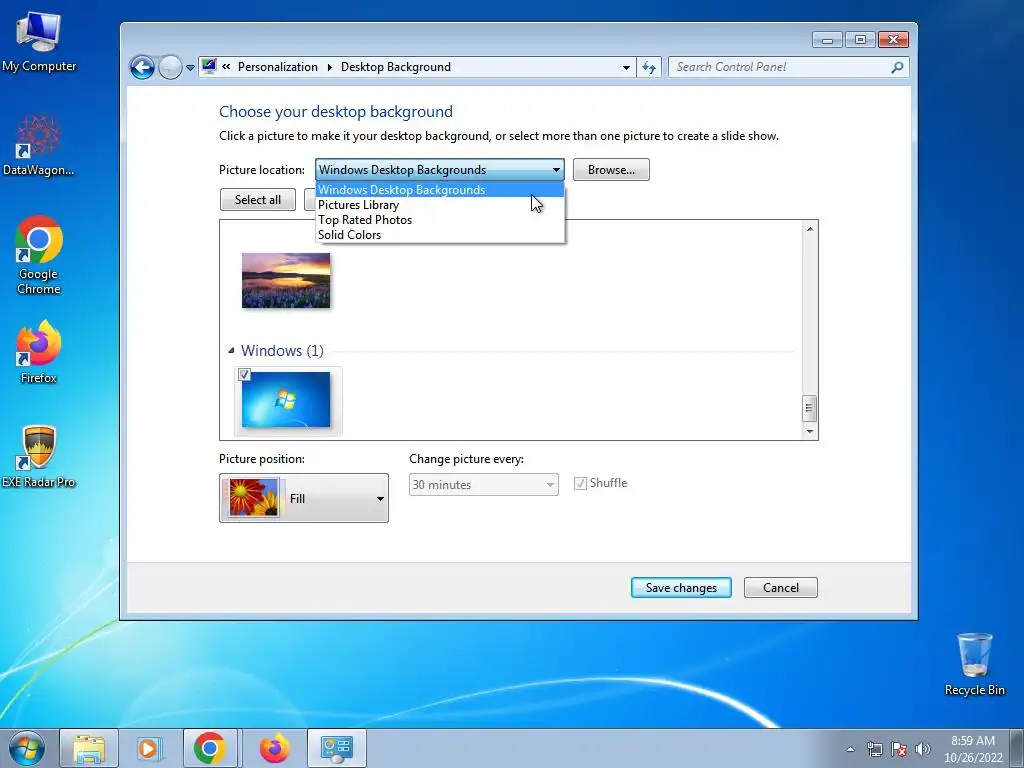The image size is (1024, 768).
Task: Select the Windows logo wallpaper thumbnail
Action: (x=286, y=400)
